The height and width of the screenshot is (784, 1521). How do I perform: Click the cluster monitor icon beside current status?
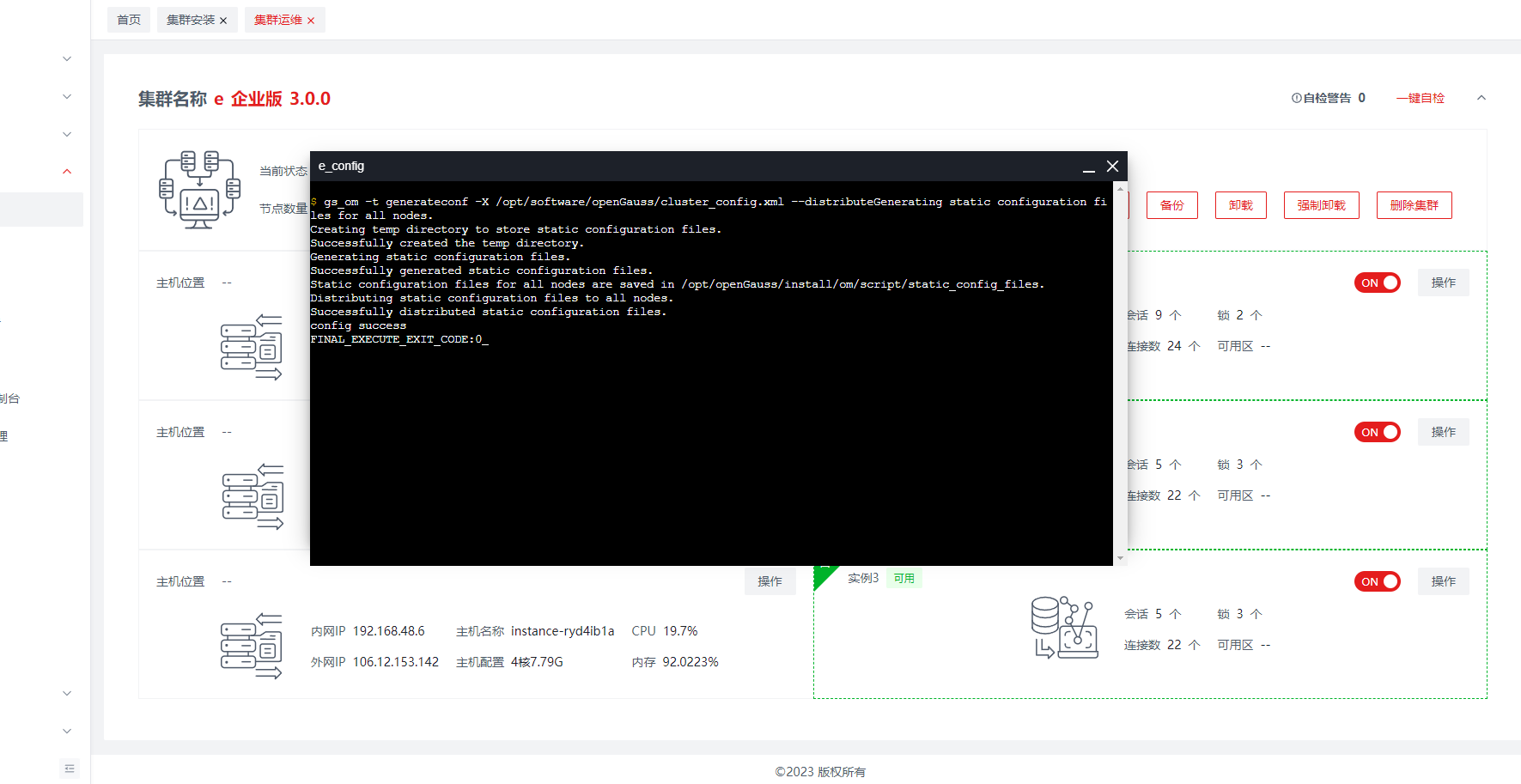click(199, 190)
